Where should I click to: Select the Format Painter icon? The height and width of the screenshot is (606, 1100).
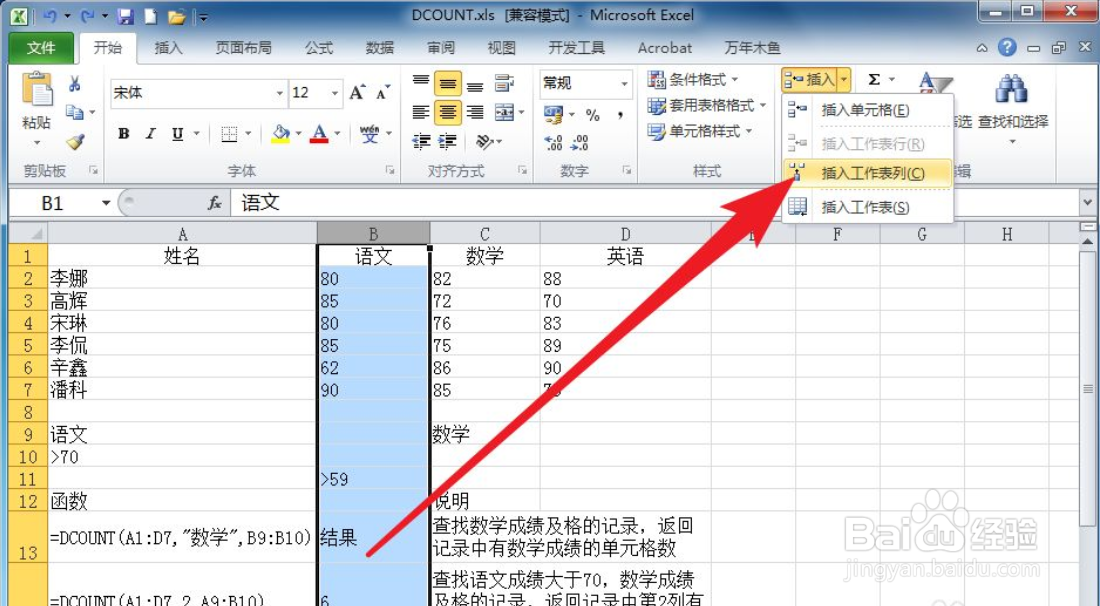[x=76, y=140]
